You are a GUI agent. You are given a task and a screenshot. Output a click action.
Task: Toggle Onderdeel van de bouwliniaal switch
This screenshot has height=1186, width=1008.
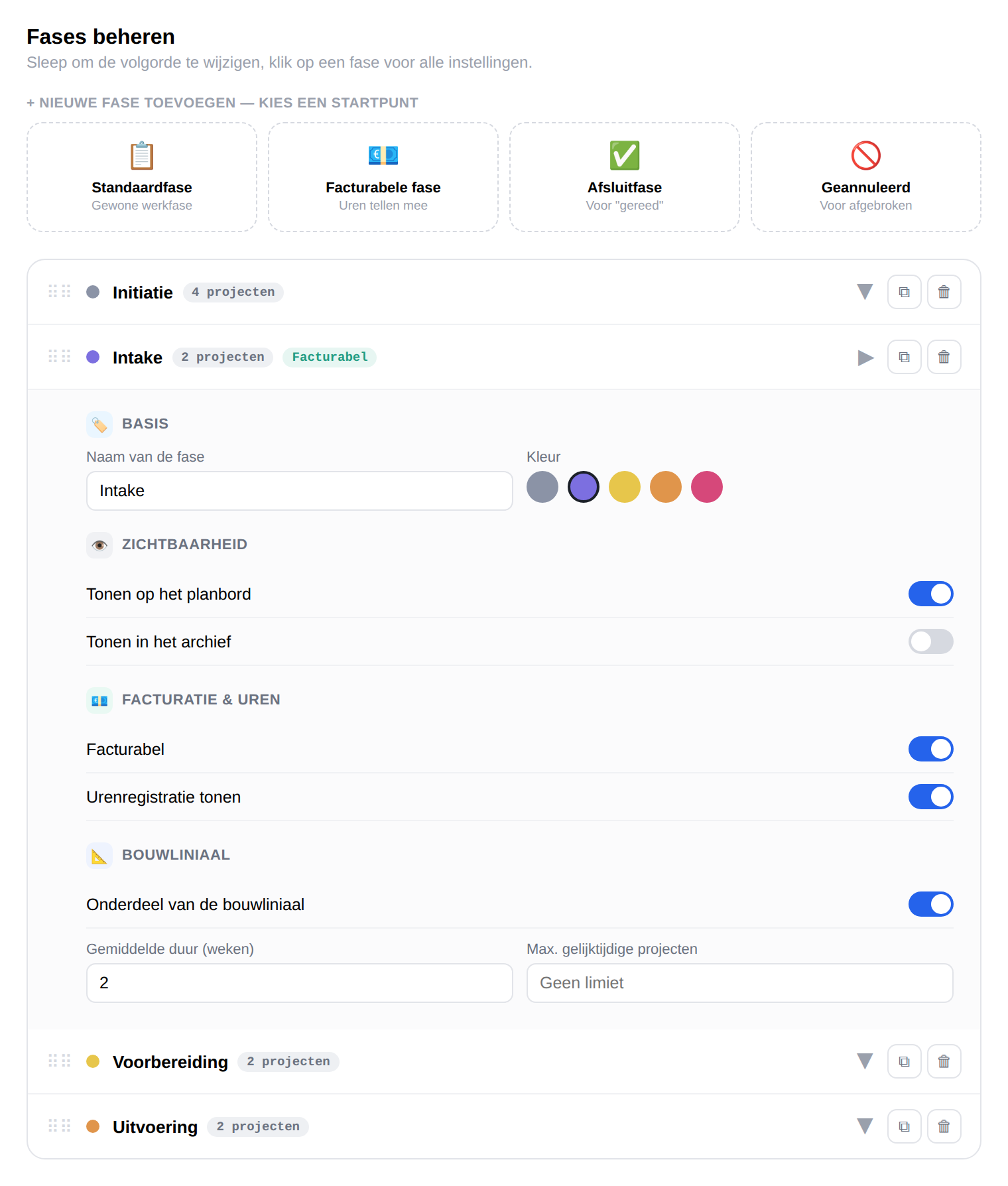[931, 904]
